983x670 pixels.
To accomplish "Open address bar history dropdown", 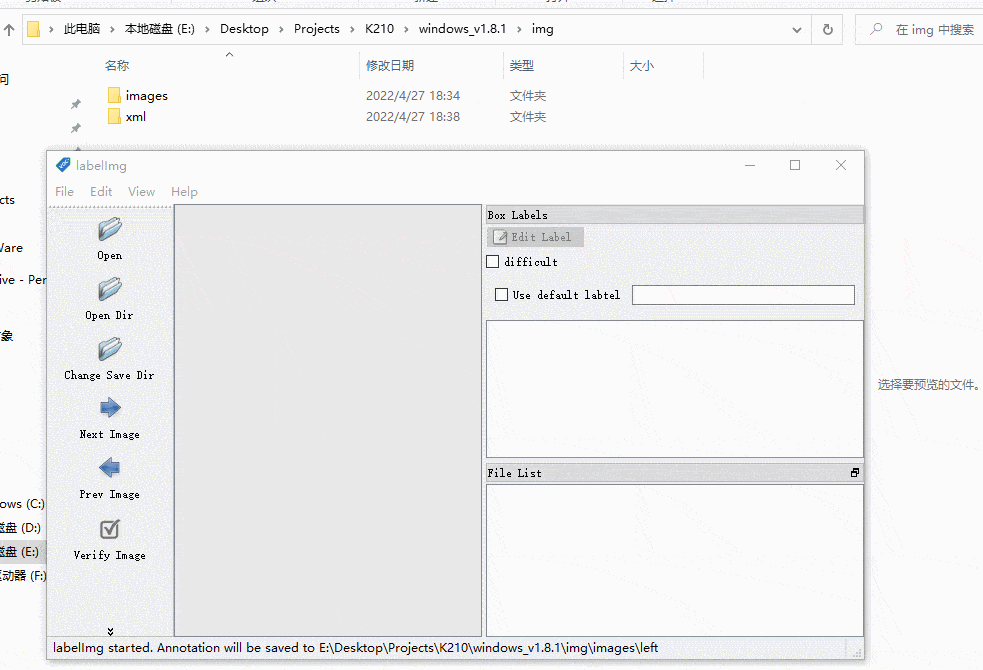I will click(799, 29).
